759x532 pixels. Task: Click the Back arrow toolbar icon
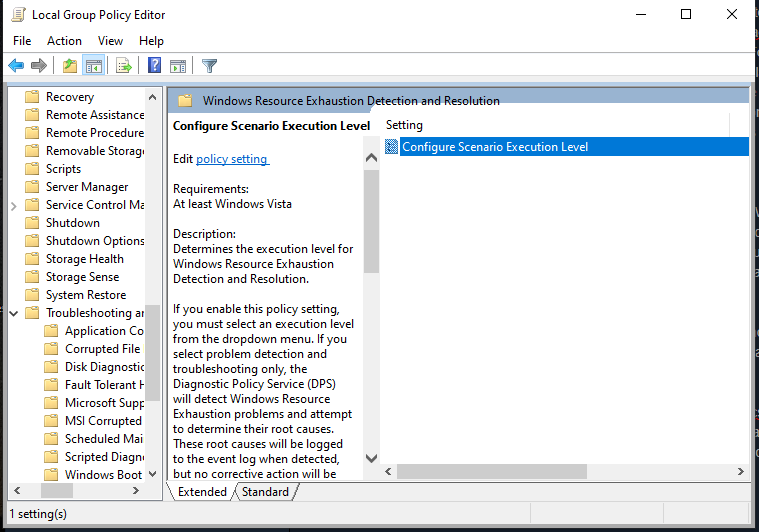tap(16, 66)
